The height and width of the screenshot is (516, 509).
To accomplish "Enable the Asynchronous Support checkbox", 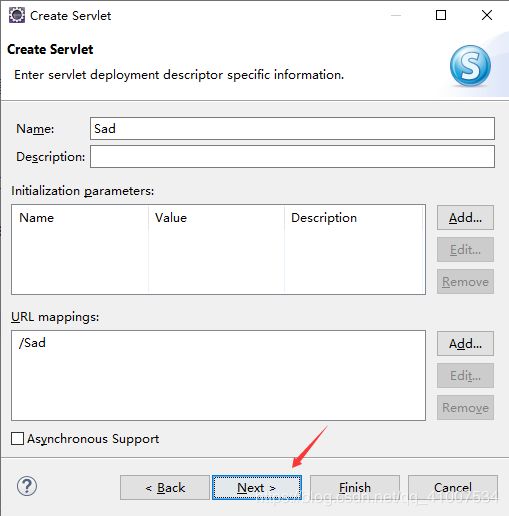I will point(17,439).
